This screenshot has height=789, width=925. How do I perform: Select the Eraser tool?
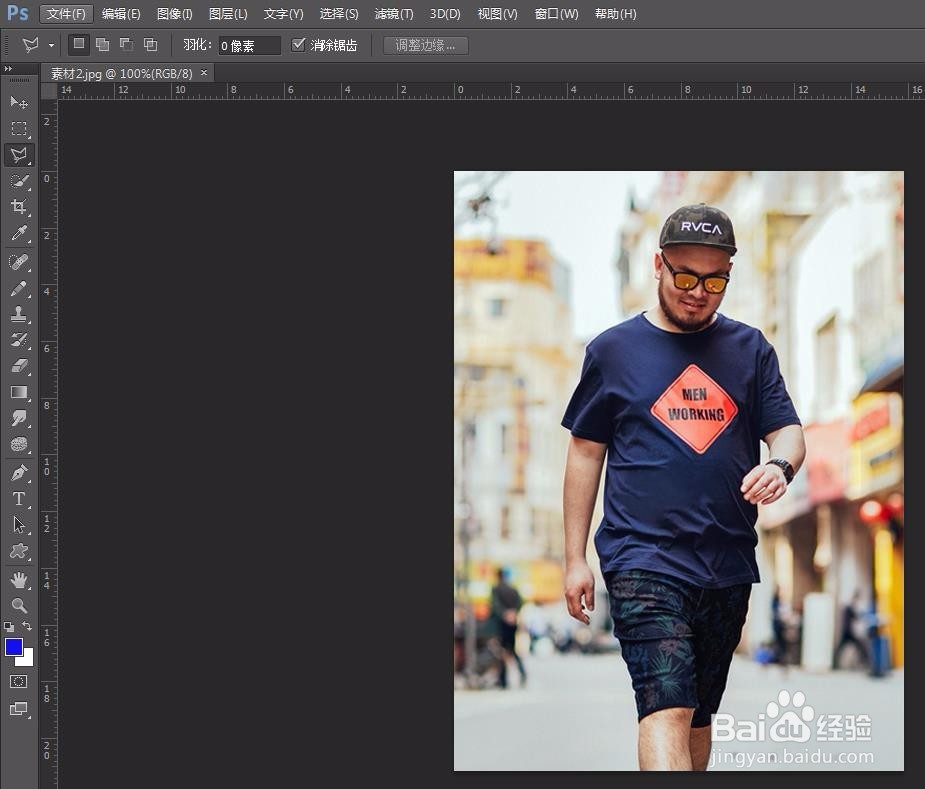click(x=19, y=366)
